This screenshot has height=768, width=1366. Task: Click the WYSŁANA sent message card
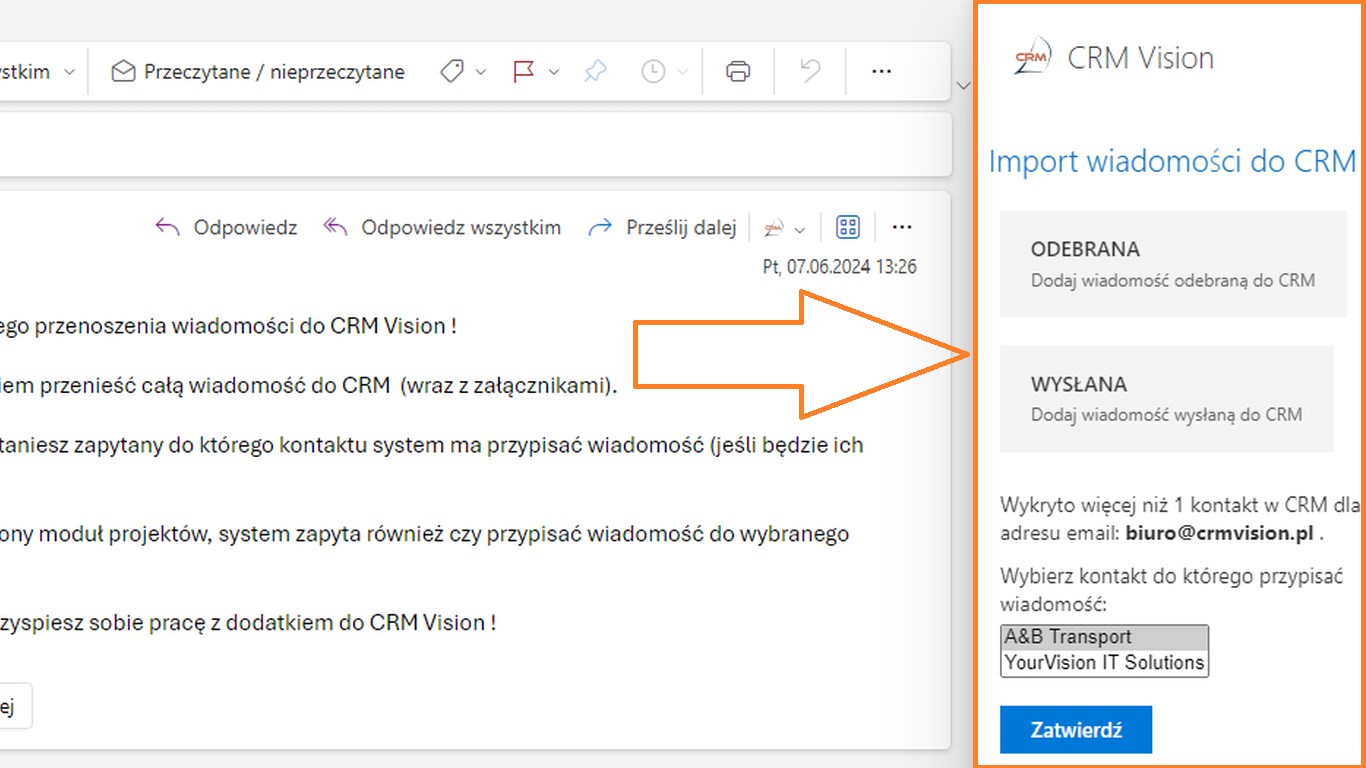pos(1167,399)
